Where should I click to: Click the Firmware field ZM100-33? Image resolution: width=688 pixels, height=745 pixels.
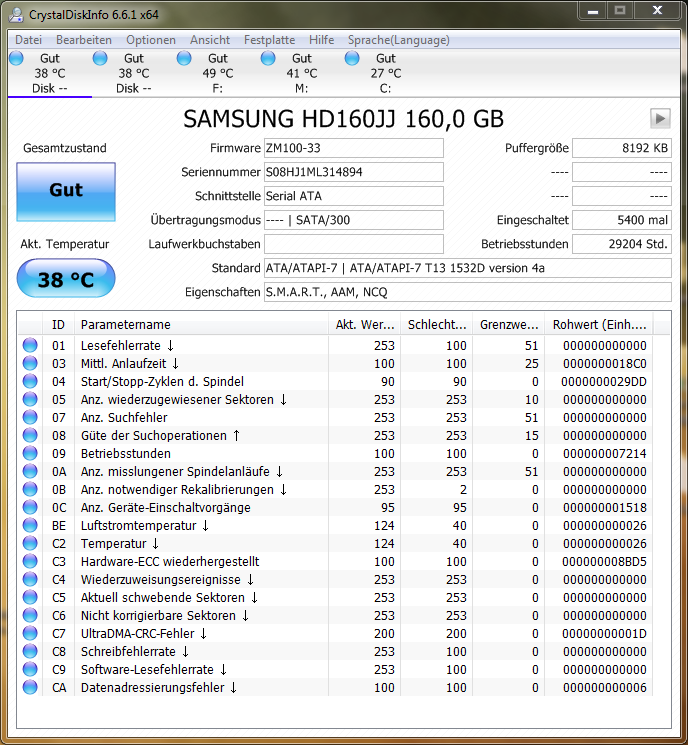(x=354, y=148)
